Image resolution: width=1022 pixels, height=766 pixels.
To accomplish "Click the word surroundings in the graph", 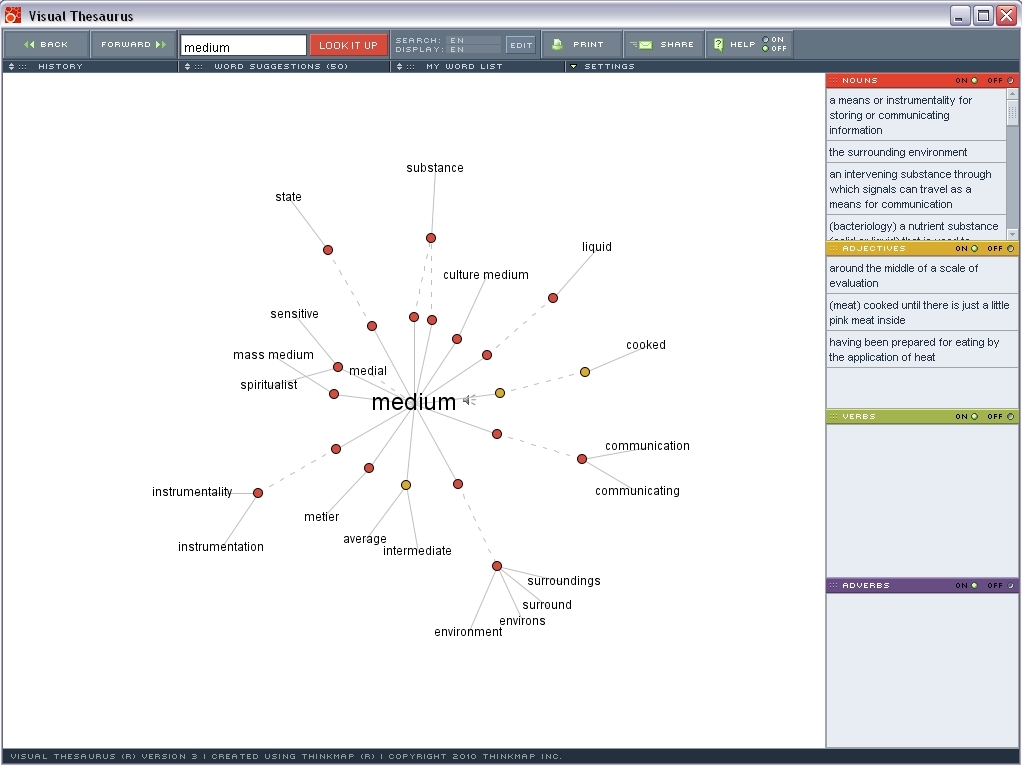I will click(564, 581).
